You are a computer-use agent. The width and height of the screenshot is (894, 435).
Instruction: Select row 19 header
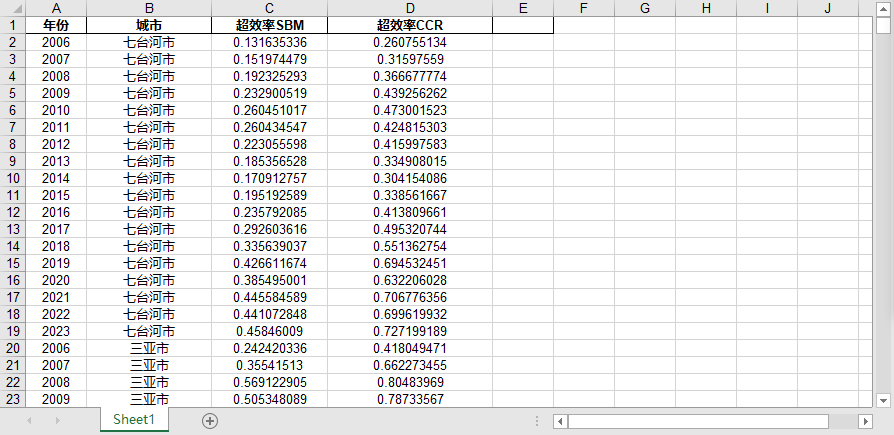[x=13, y=331]
